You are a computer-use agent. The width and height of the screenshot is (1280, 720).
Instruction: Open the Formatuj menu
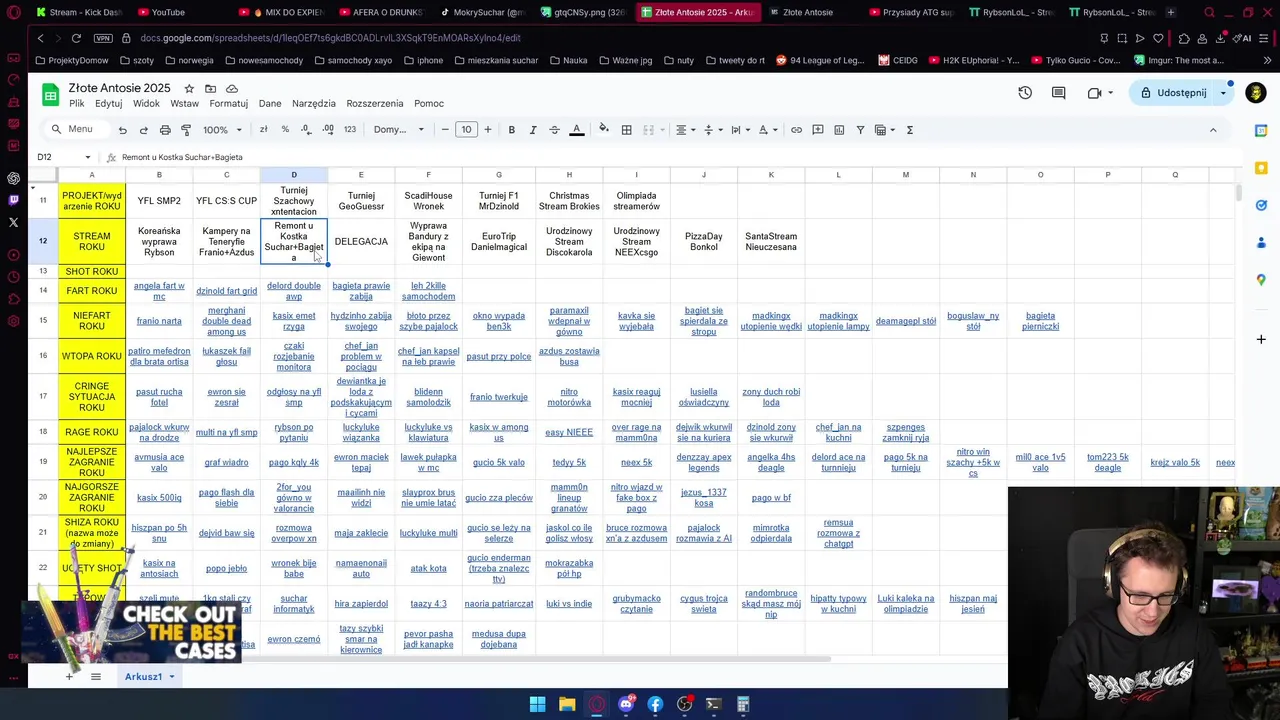tap(228, 104)
